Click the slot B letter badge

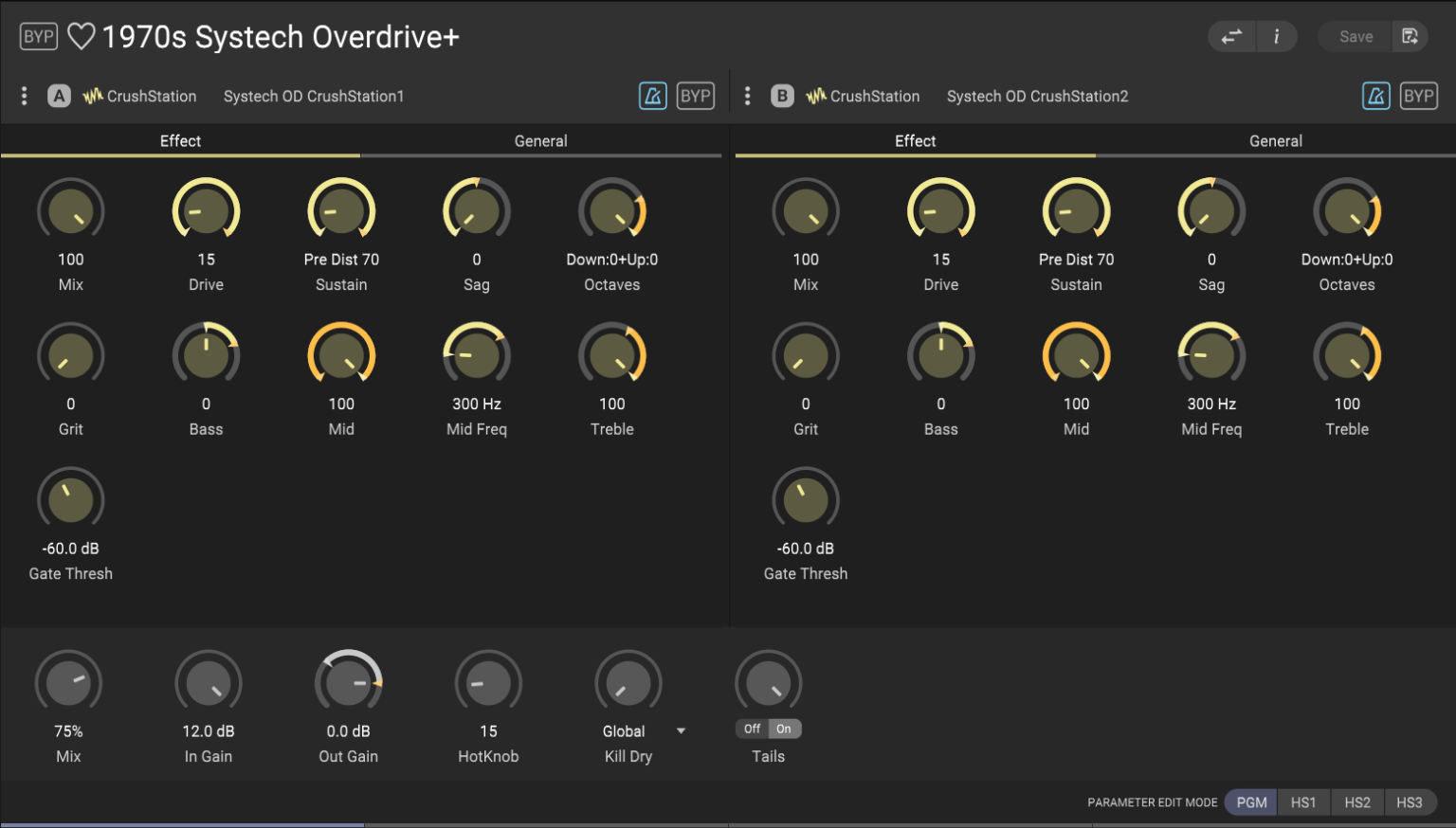click(x=782, y=96)
